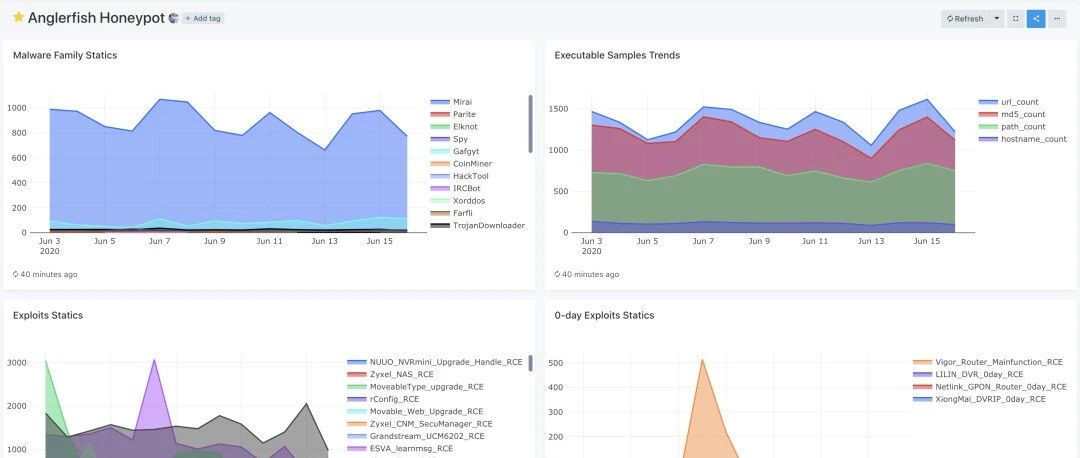Click the url_count legend color swatch
The image size is (1080, 458).
[x=988, y=102]
